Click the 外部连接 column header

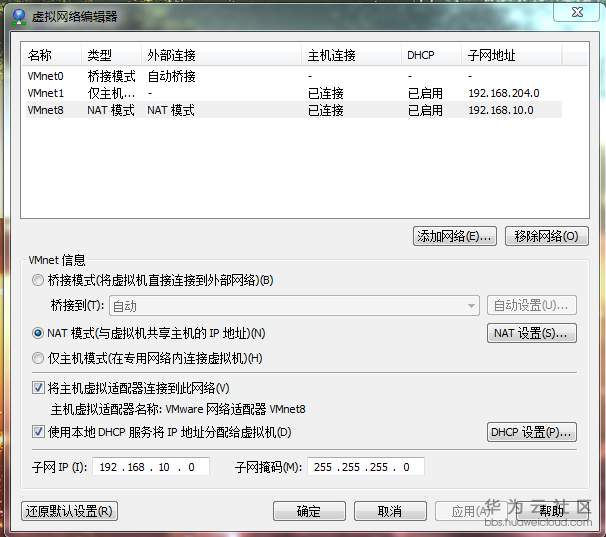click(221, 55)
